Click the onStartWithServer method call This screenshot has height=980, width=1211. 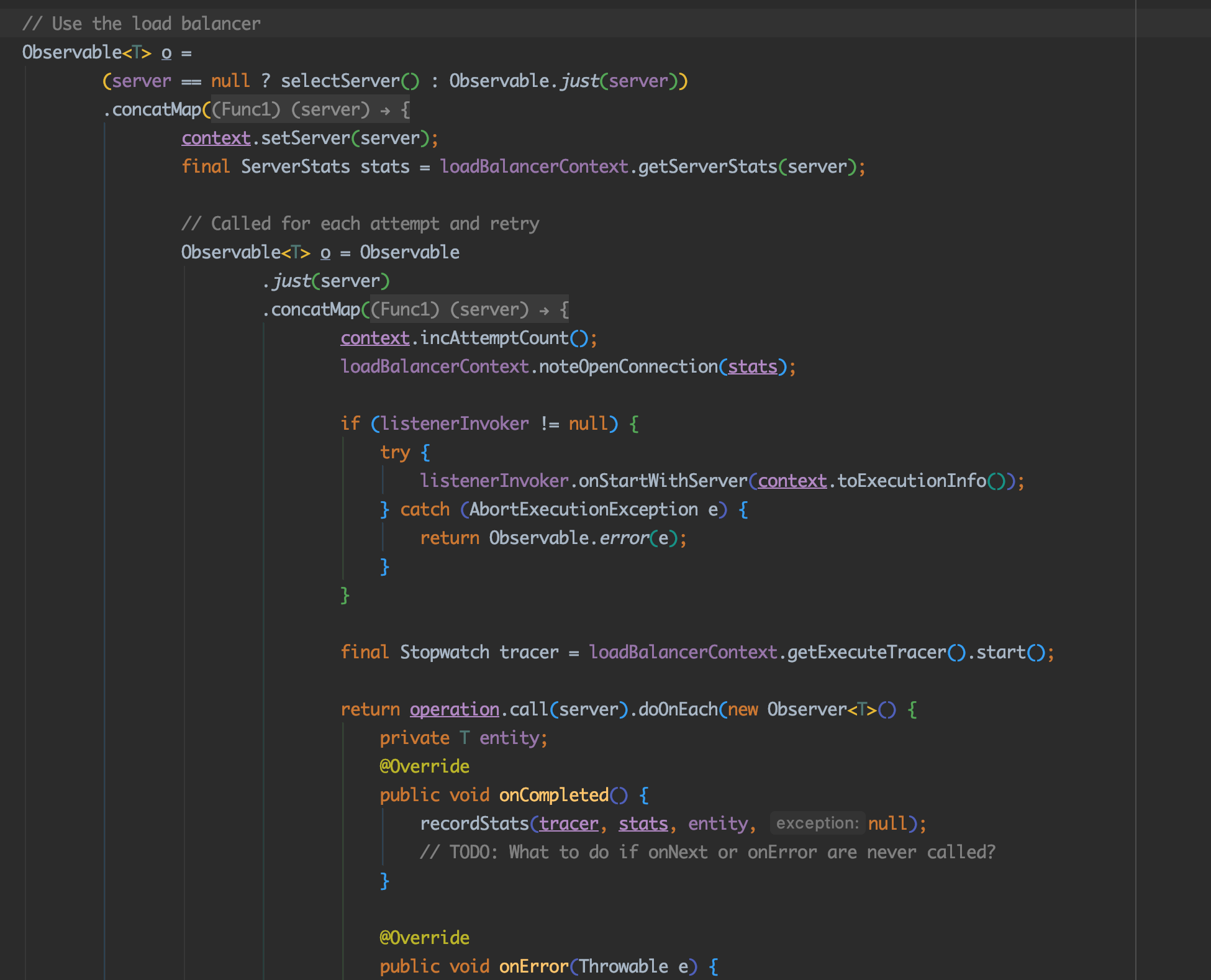coord(663,481)
